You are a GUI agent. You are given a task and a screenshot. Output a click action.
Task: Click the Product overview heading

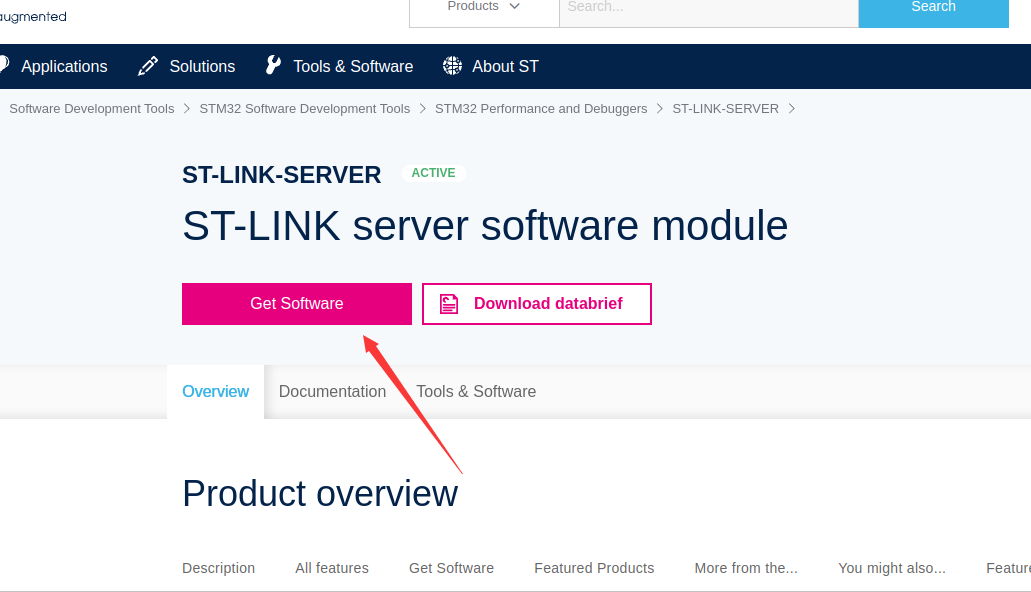(x=320, y=493)
